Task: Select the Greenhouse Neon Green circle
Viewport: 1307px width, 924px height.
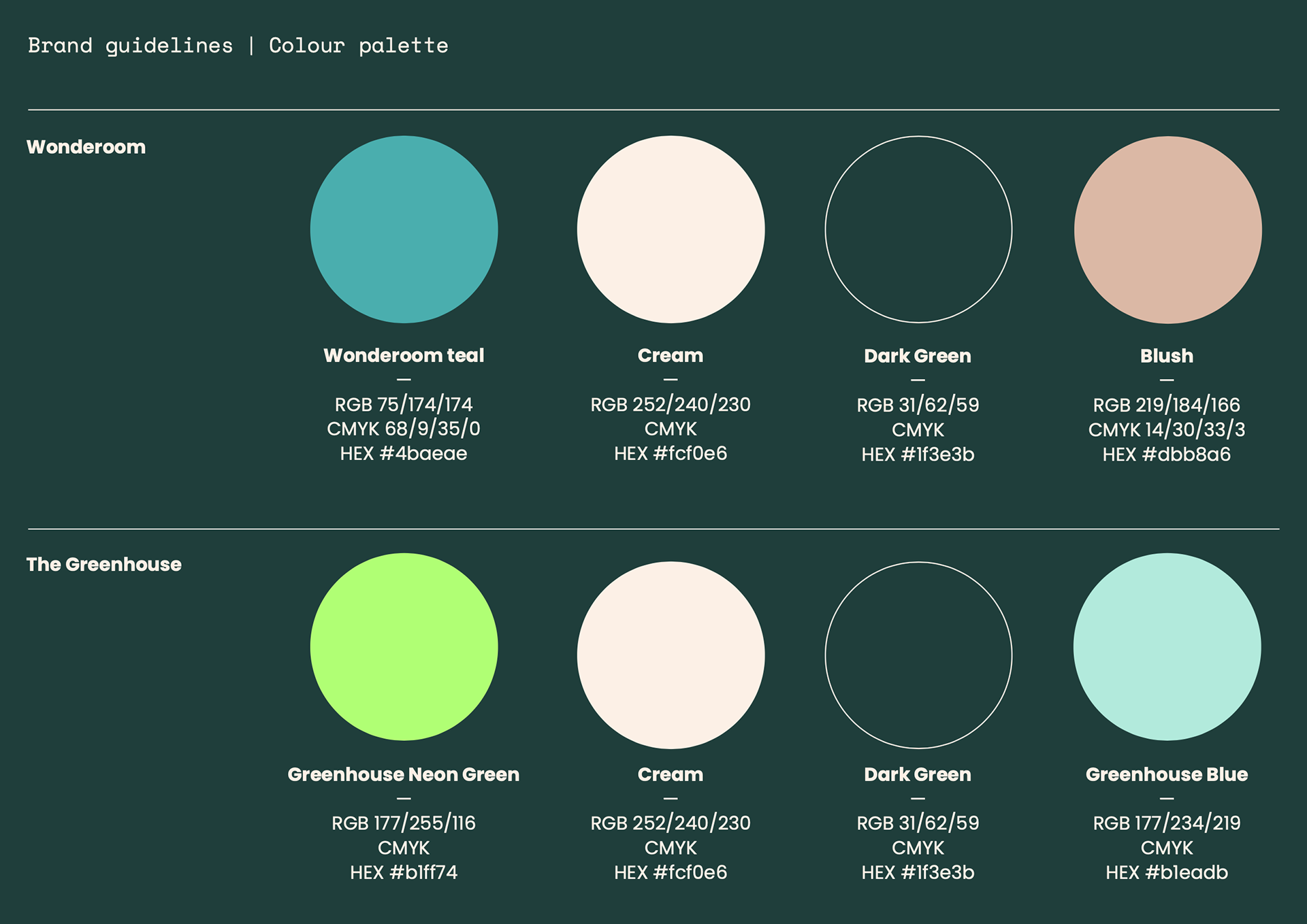Action: click(404, 646)
